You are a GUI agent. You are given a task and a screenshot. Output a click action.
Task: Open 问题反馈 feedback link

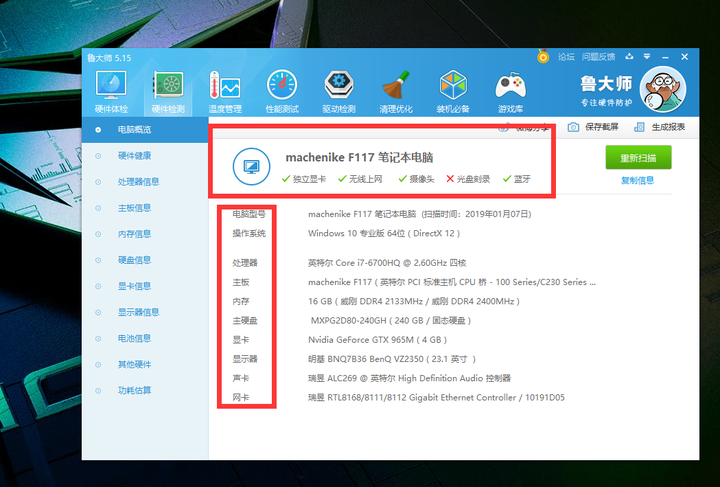(x=598, y=57)
